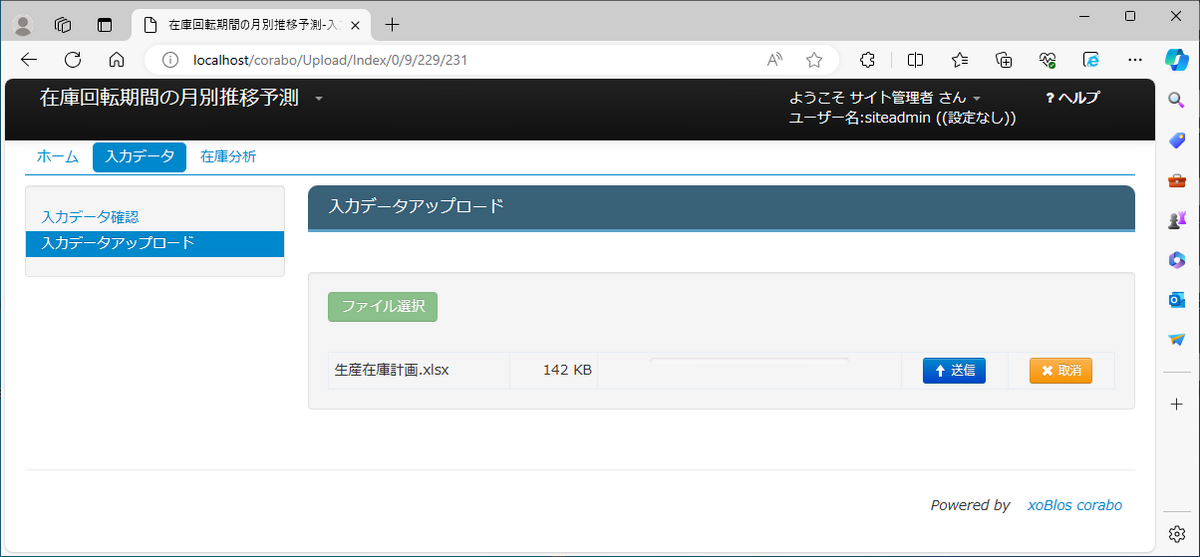Expand the 在庫回転期間の月別推移予測 title dropdown
The height and width of the screenshot is (557, 1200).
tap(319, 99)
